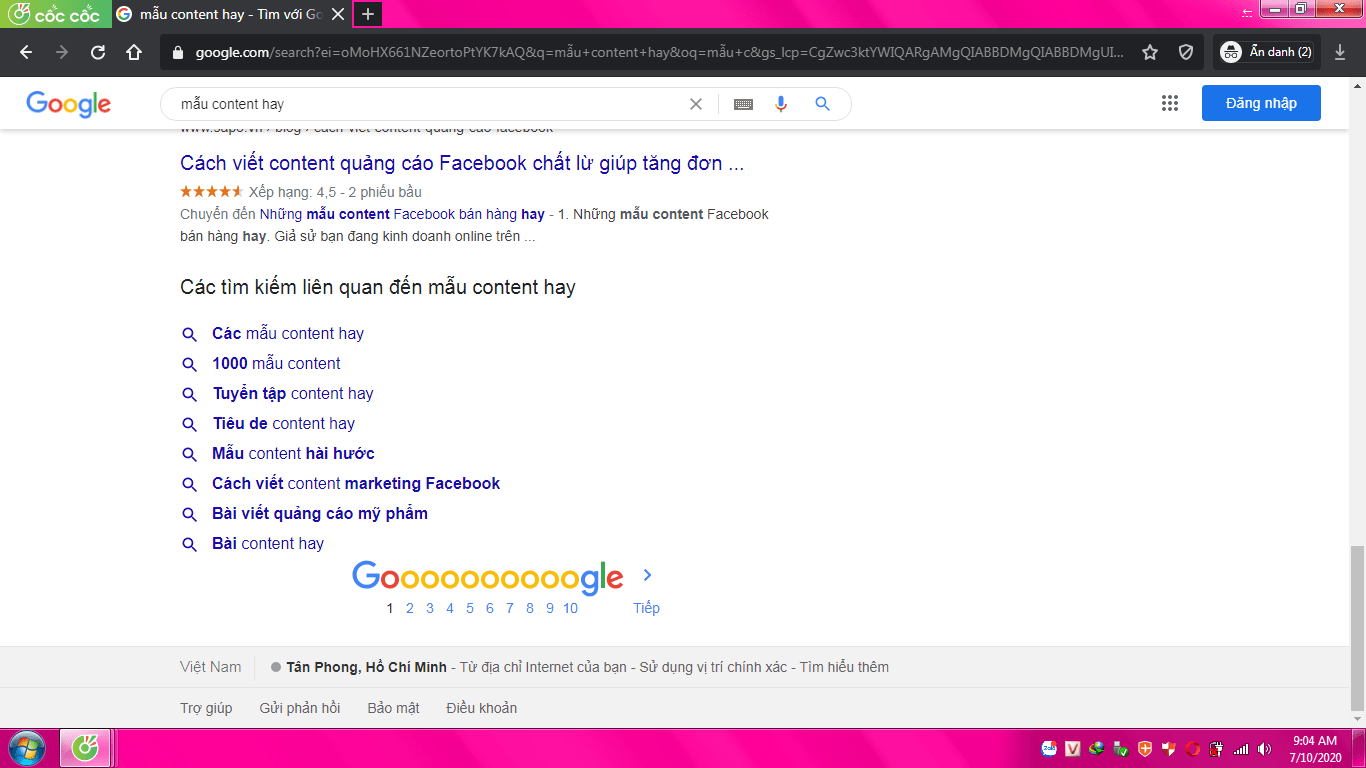The height and width of the screenshot is (768, 1366).
Task: Click the Google logo
Action: [69, 104]
